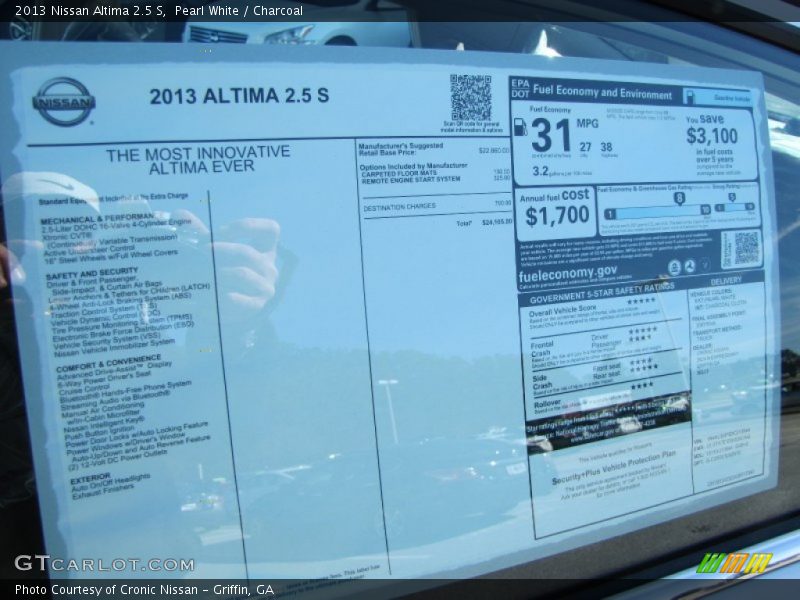Click the gasoline pump icon on label header

coord(688,93)
